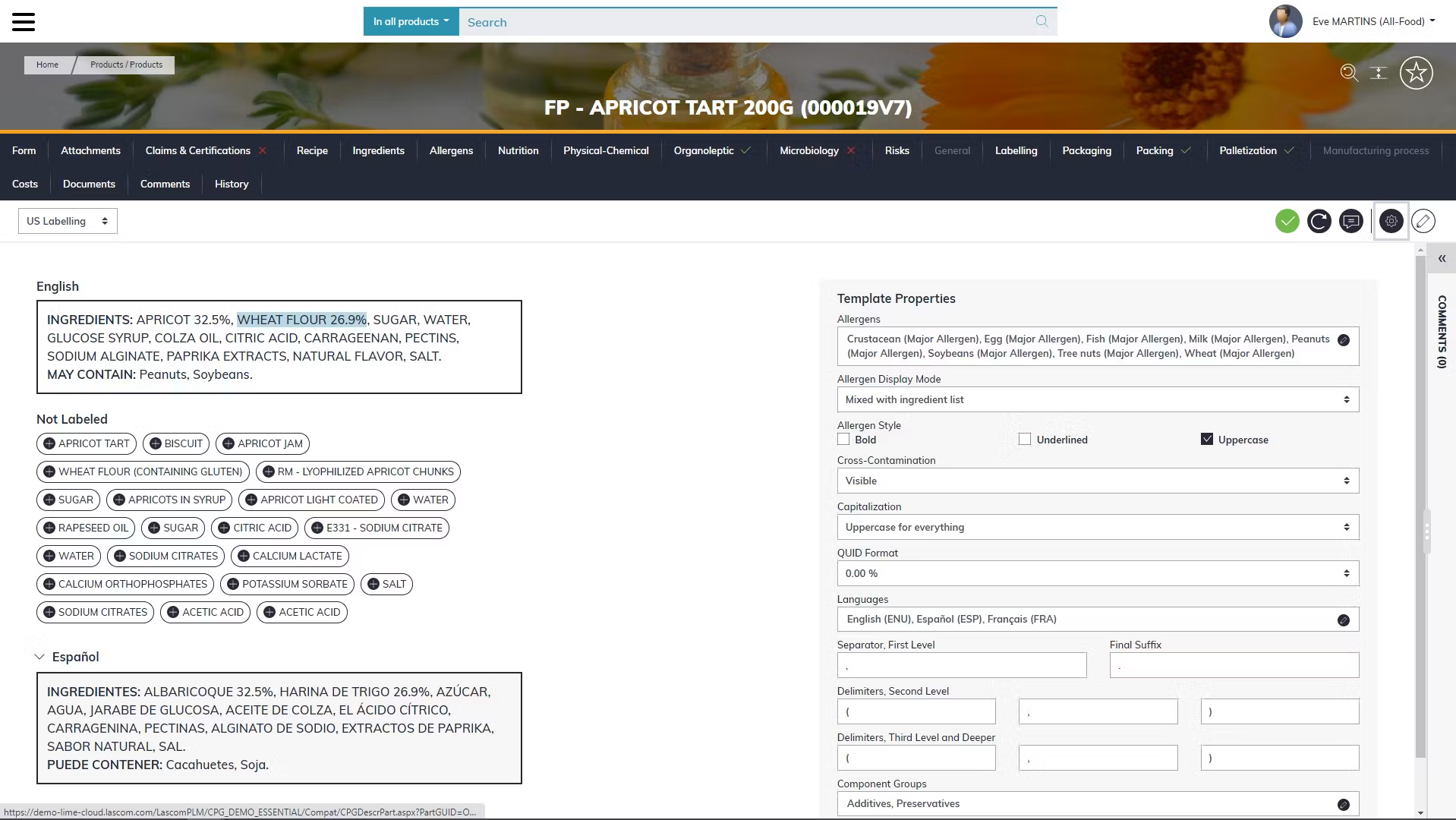Open the Packaging tab

1086,150
